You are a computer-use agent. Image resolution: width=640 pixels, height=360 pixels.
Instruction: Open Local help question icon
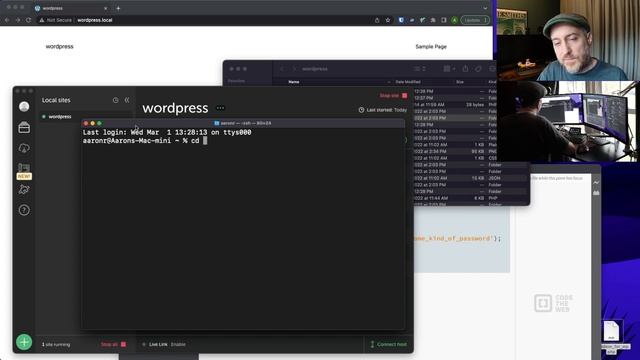coord(24,210)
